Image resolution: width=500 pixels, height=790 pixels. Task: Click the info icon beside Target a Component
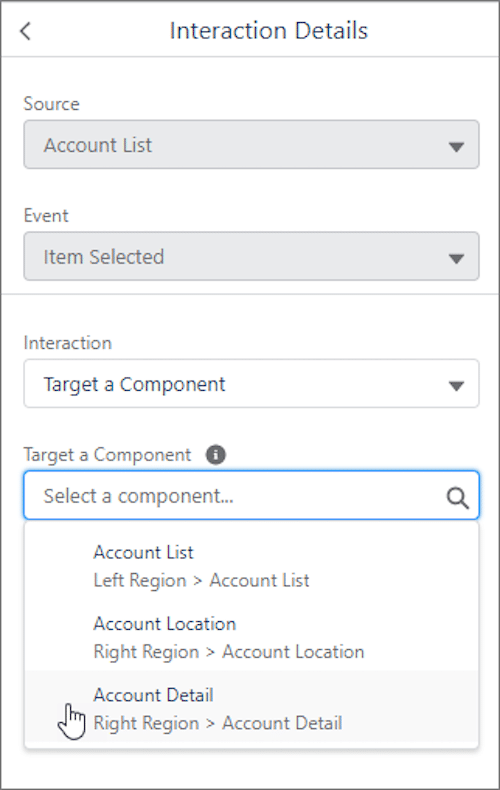[216, 455]
